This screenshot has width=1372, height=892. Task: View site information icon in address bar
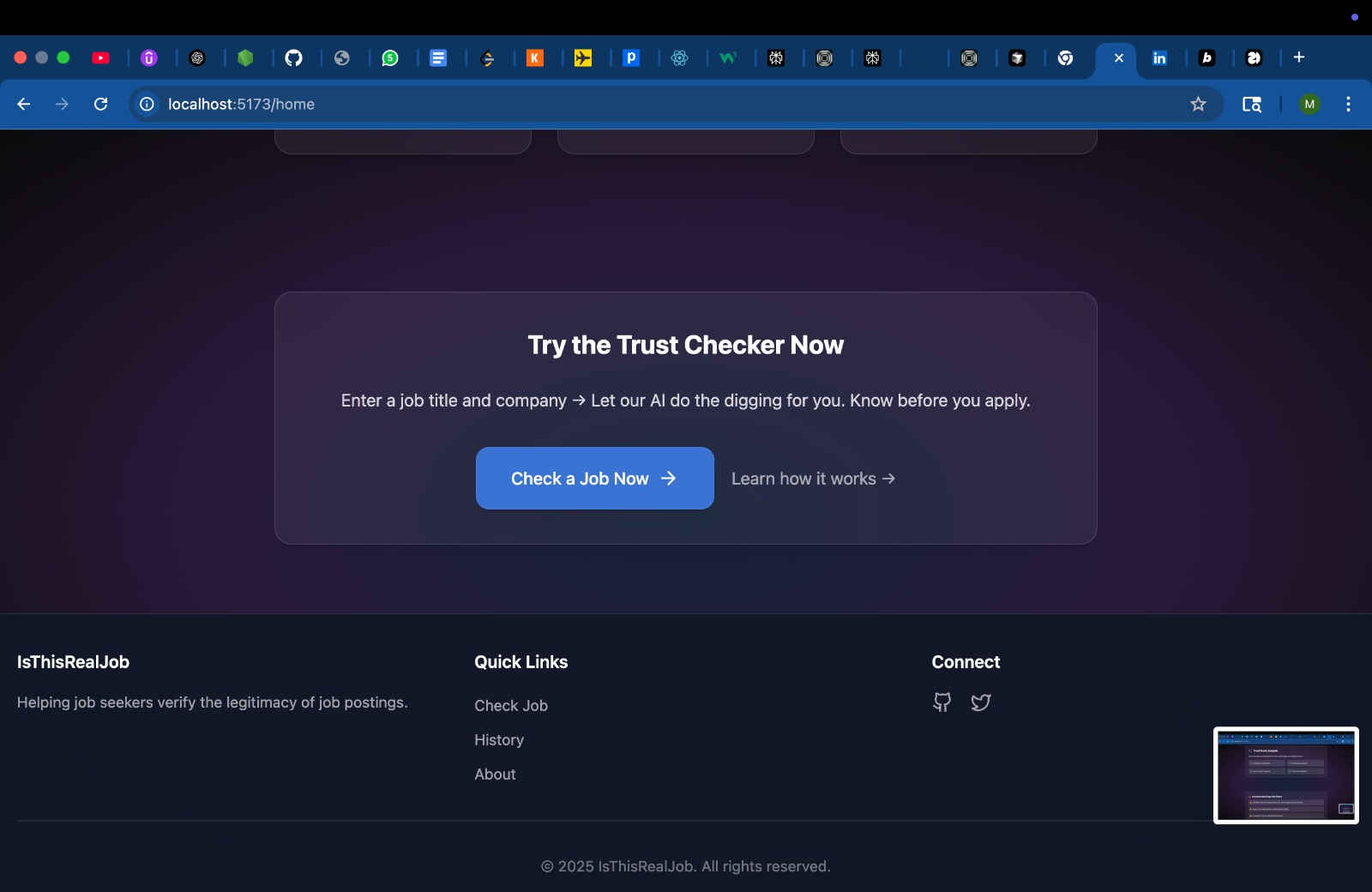pos(147,104)
